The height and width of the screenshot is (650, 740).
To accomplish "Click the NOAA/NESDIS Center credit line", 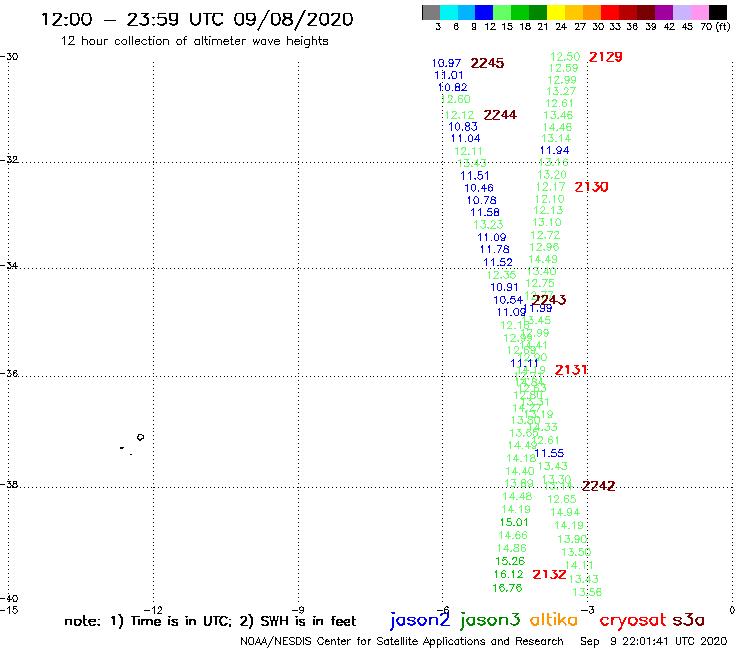I will [x=402, y=641].
